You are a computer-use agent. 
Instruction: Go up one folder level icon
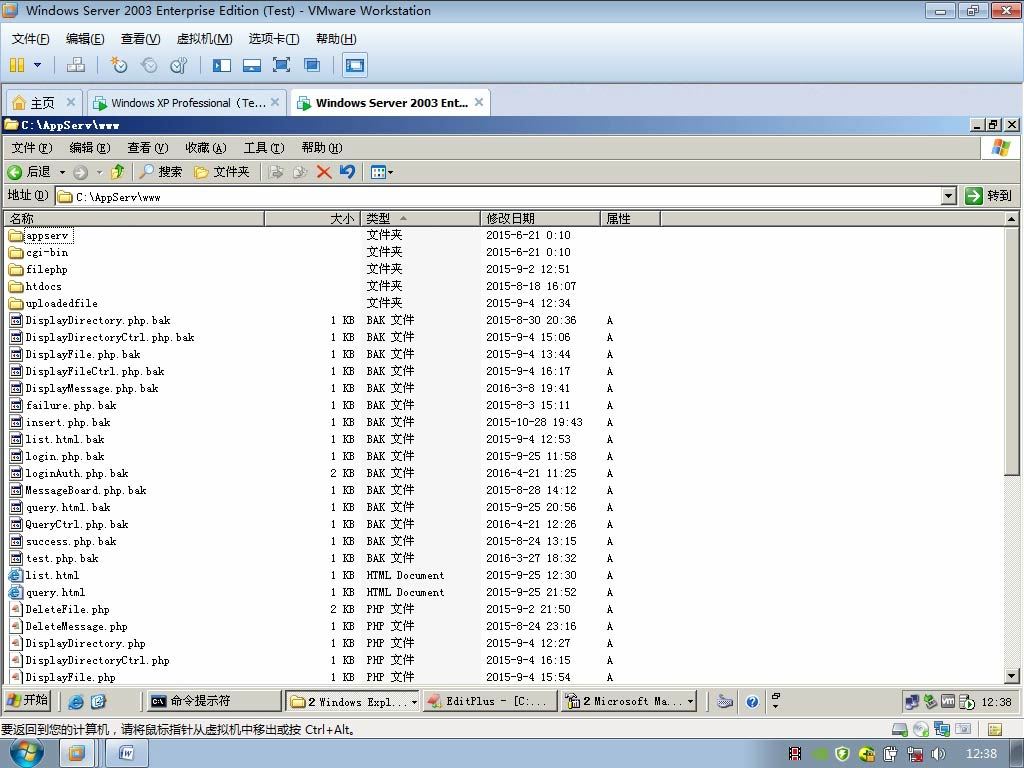click(118, 172)
